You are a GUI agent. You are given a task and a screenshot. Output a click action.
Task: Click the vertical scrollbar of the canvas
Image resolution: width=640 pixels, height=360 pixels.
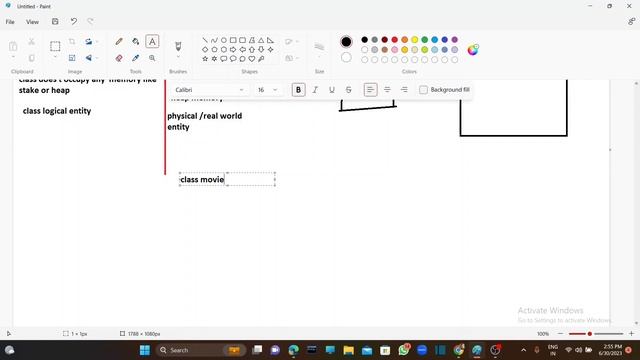pyautogui.click(x=636, y=202)
